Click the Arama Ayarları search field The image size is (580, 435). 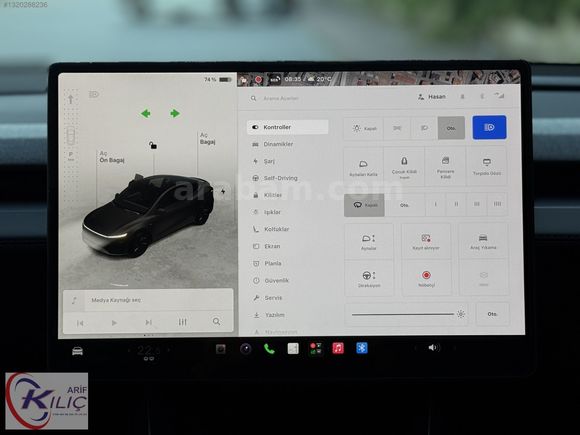click(281, 98)
